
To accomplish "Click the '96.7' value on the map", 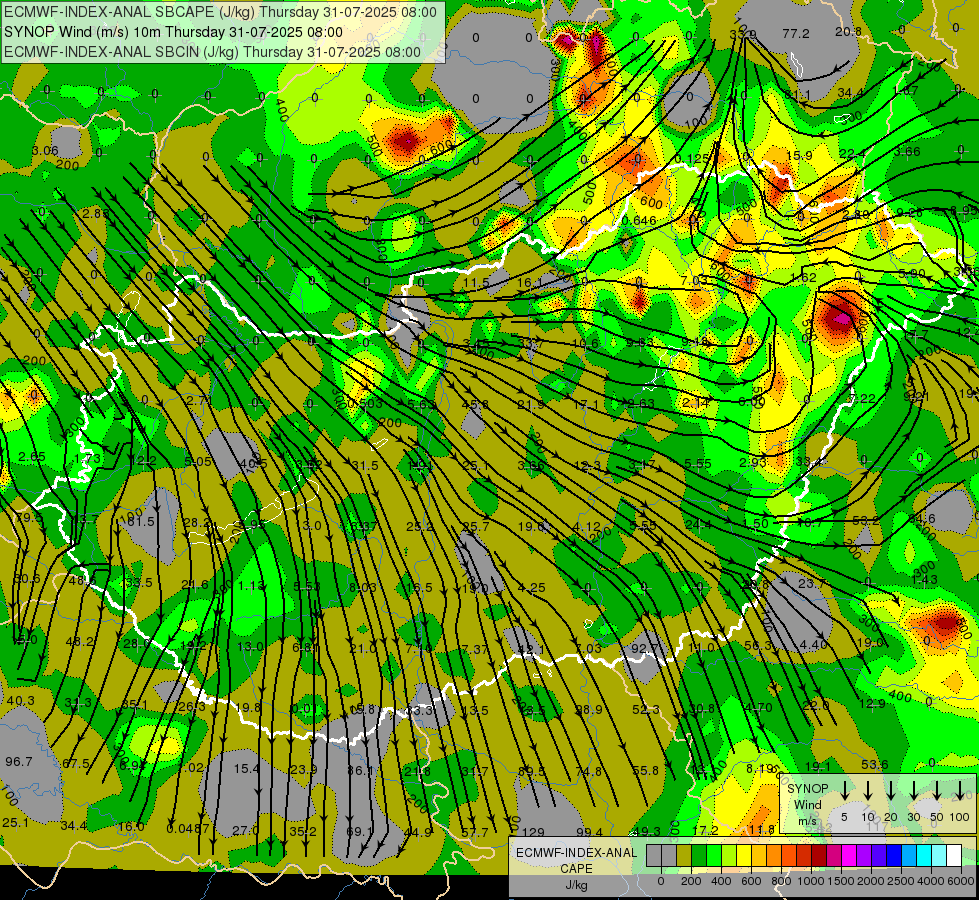I will coord(19,761).
